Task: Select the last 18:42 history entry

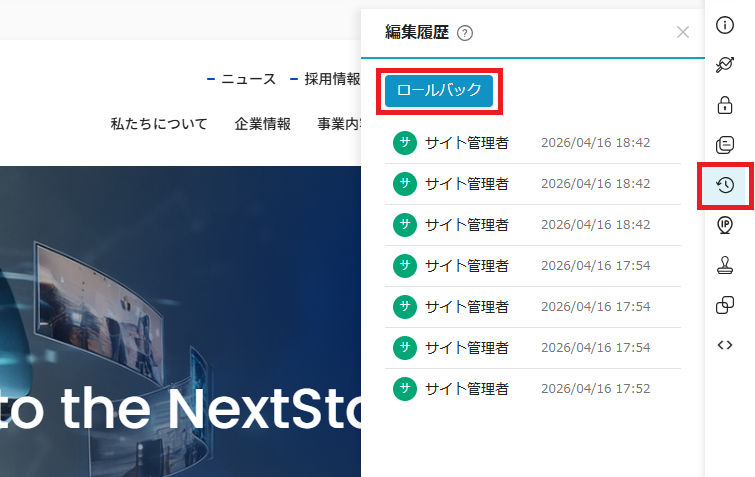Action: pos(532,225)
